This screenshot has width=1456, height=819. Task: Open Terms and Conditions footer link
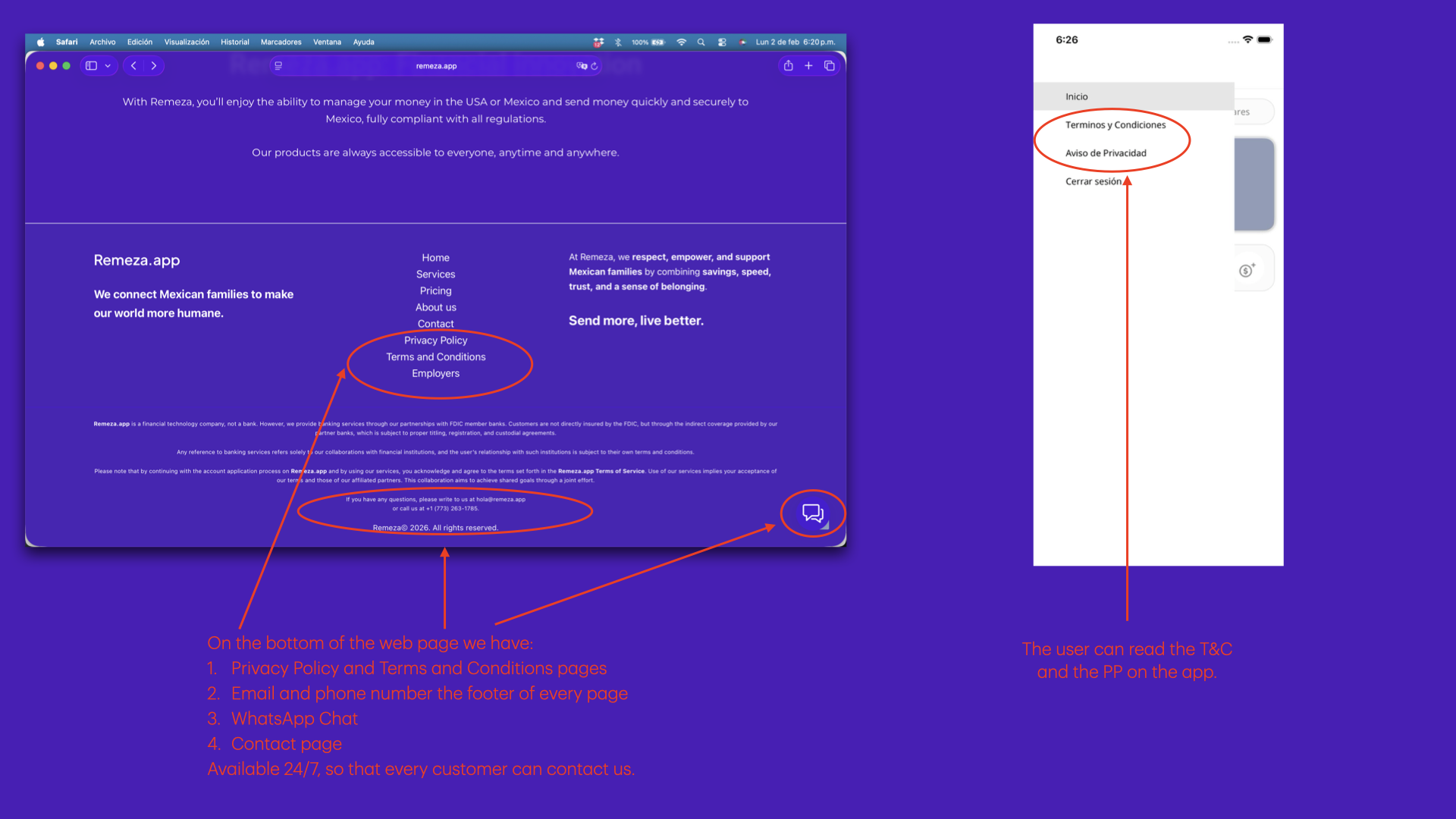tap(435, 357)
